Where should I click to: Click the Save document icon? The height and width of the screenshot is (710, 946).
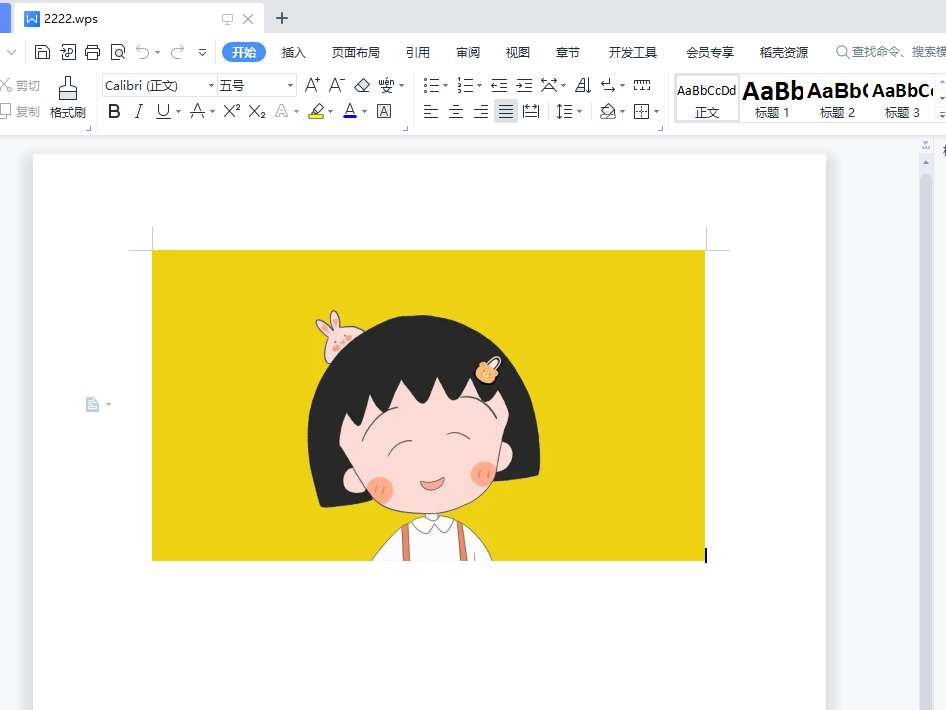pos(42,52)
